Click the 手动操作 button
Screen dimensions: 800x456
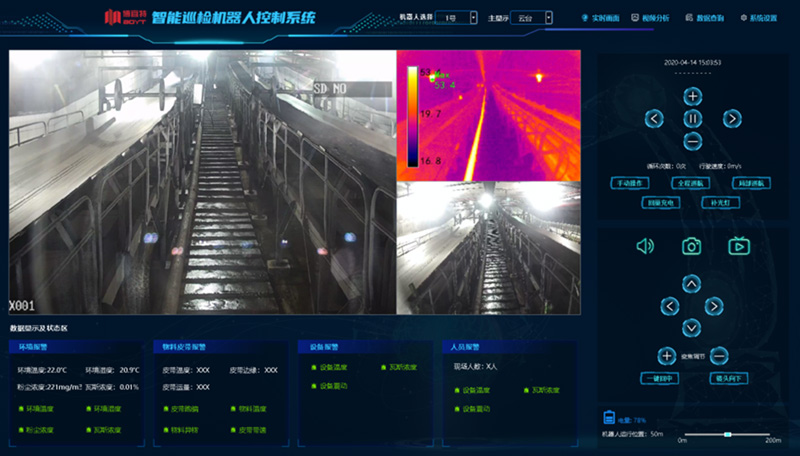pyautogui.click(x=631, y=183)
